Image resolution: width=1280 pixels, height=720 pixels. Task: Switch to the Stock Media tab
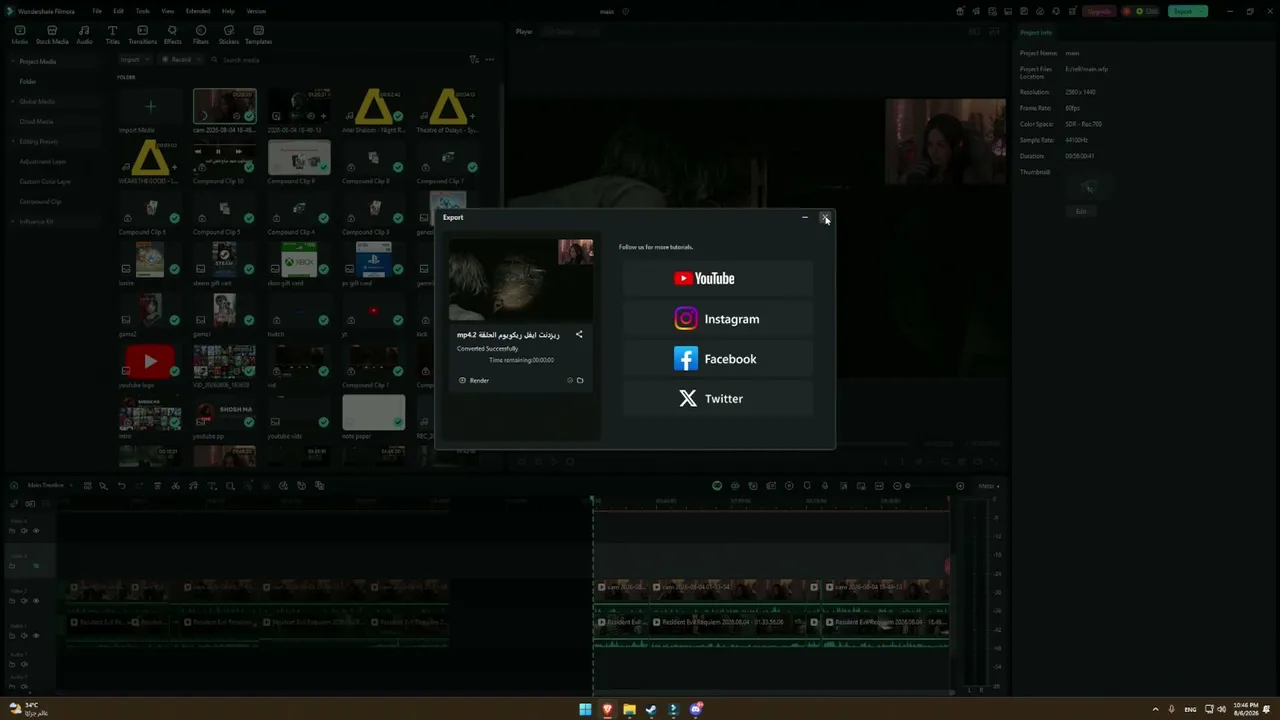52,35
